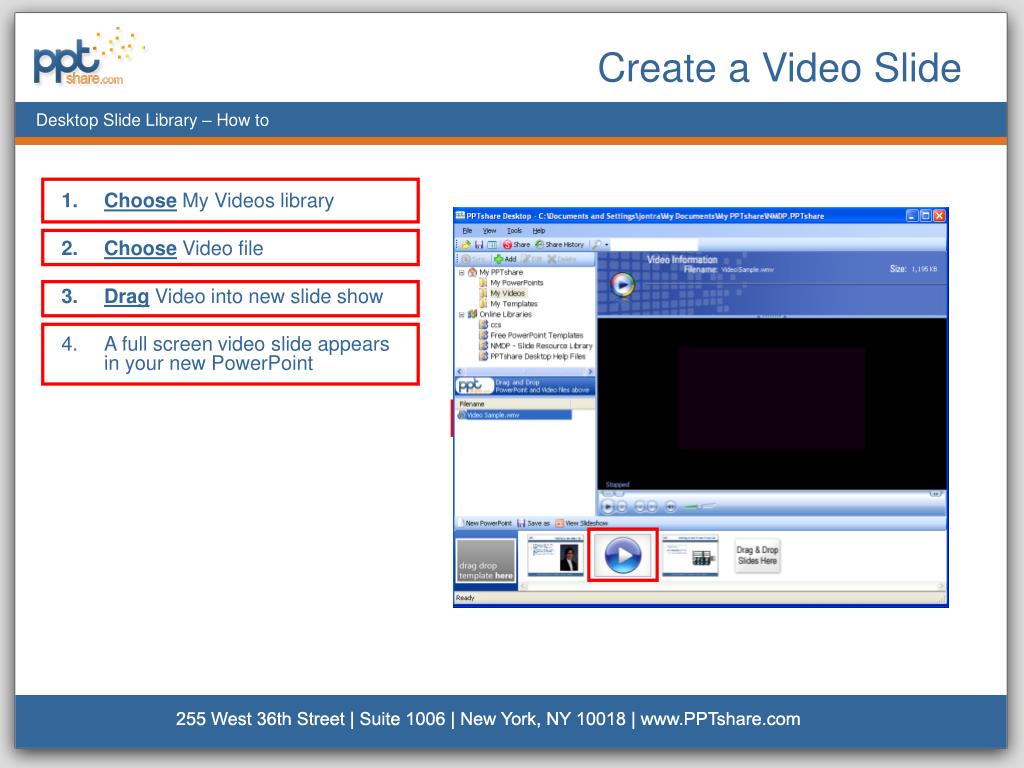The height and width of the screenshot is (768, 1024).
Task: Select My Templates folder
Action: [509, 304]
